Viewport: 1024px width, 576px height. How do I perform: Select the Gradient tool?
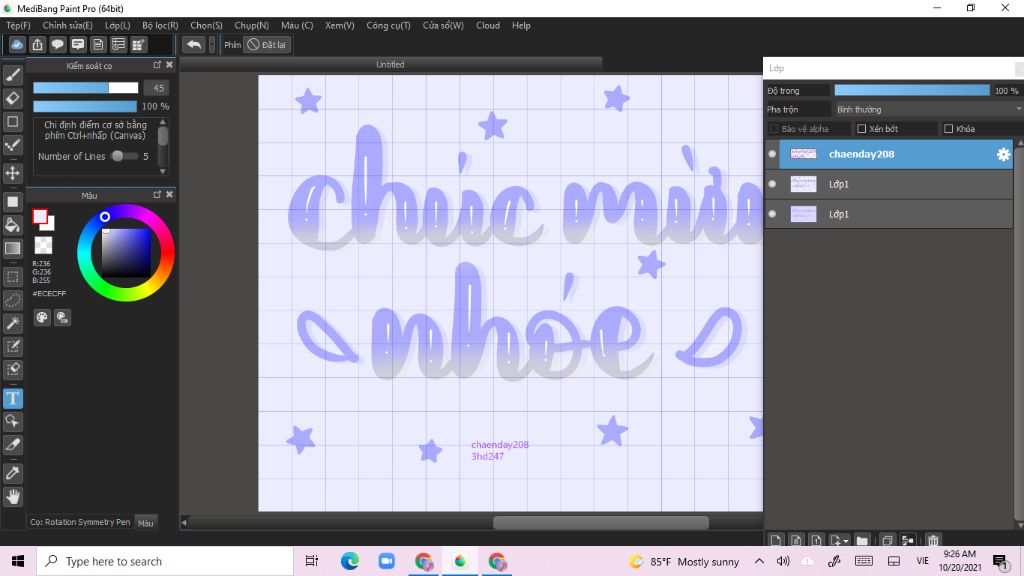click(x=12, y=248)
